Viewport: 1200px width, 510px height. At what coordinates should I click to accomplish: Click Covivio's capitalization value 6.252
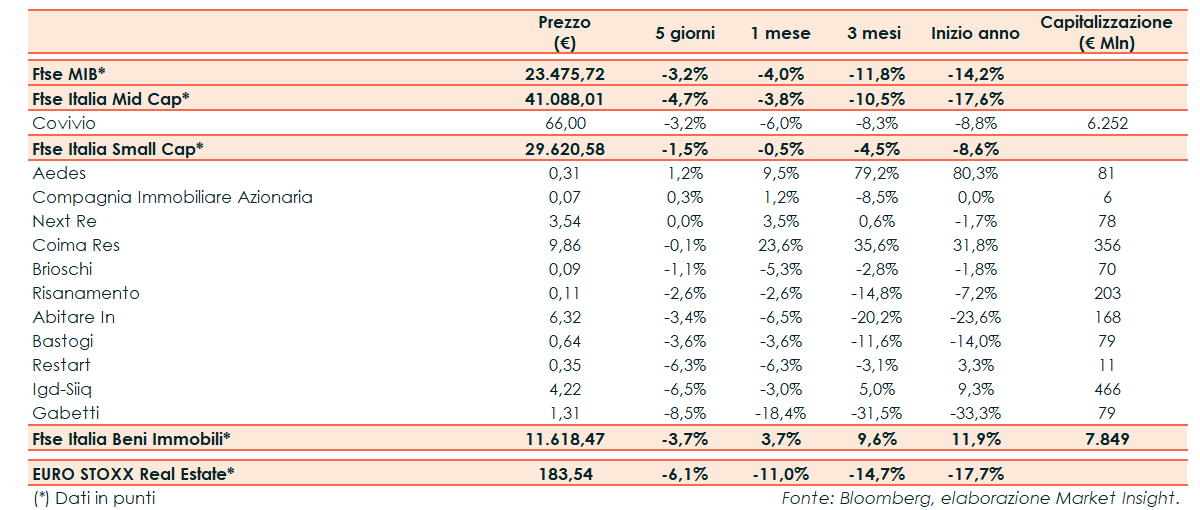click(x=1106, y=123)
